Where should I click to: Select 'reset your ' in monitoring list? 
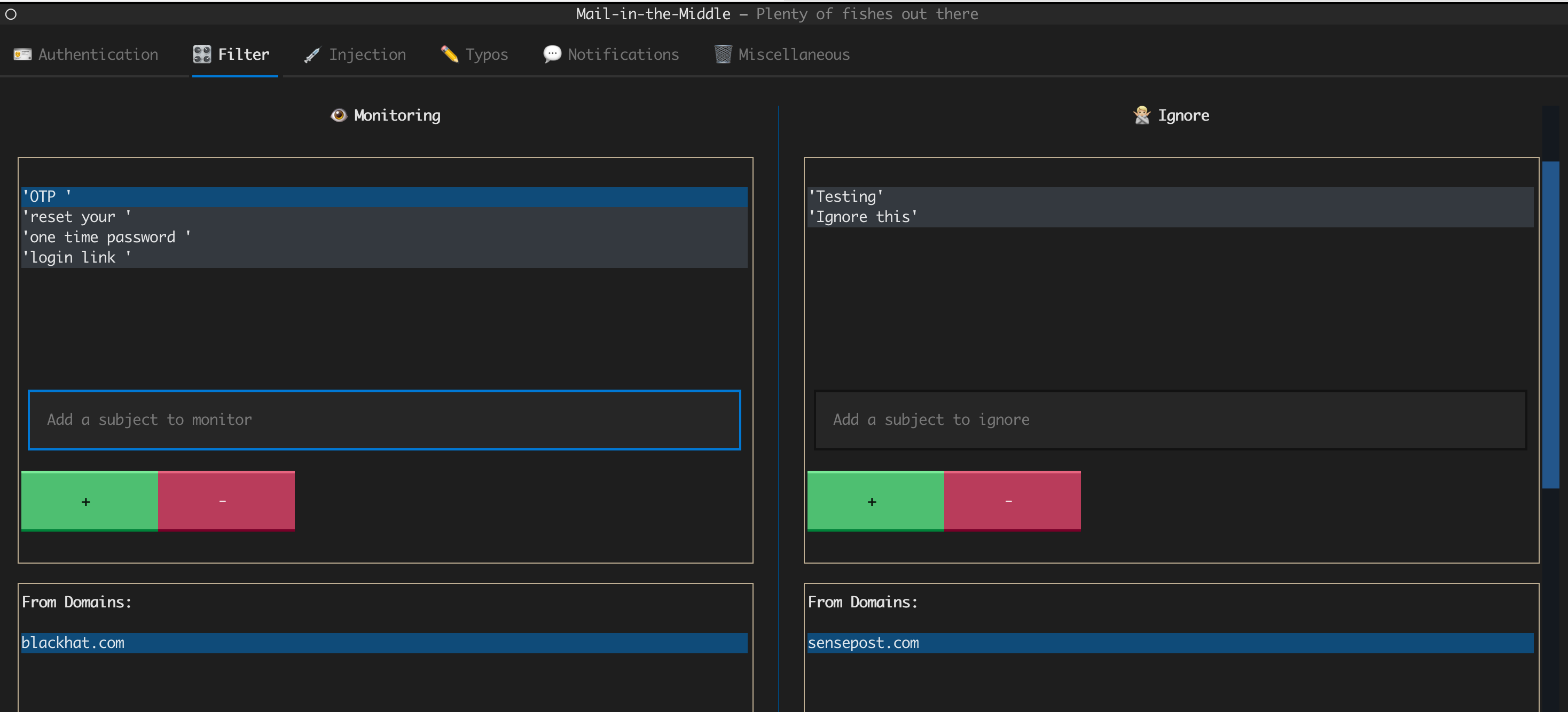click(x=77, y=217)
